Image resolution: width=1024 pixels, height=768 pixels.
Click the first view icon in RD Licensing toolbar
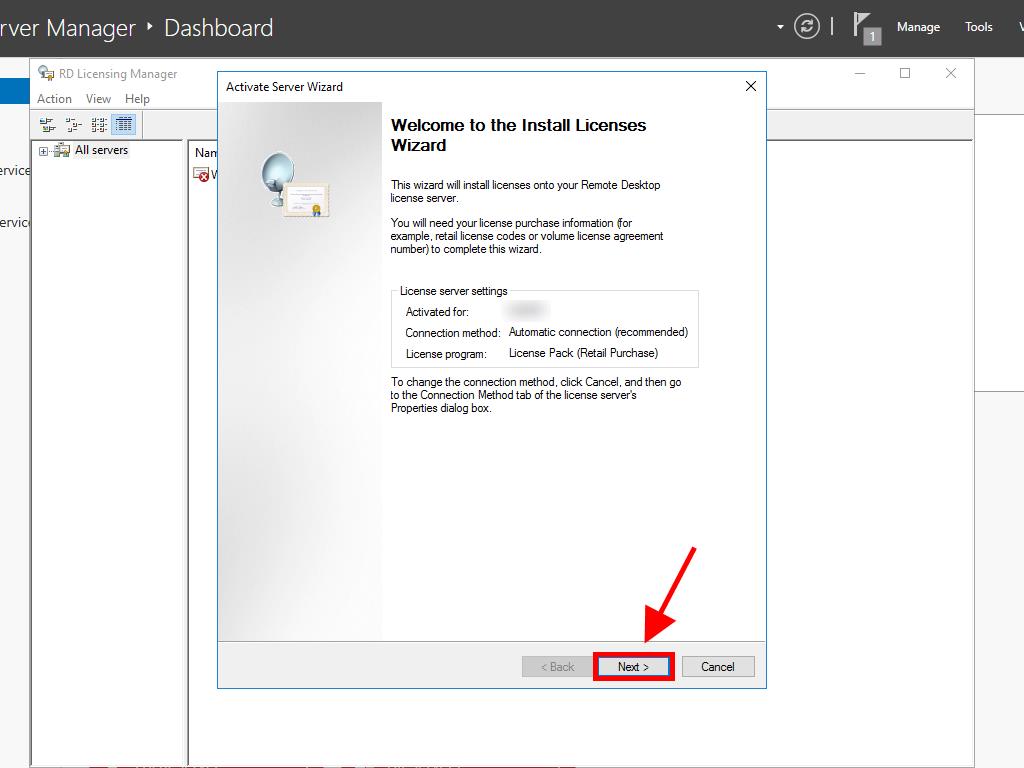(47, 125)
